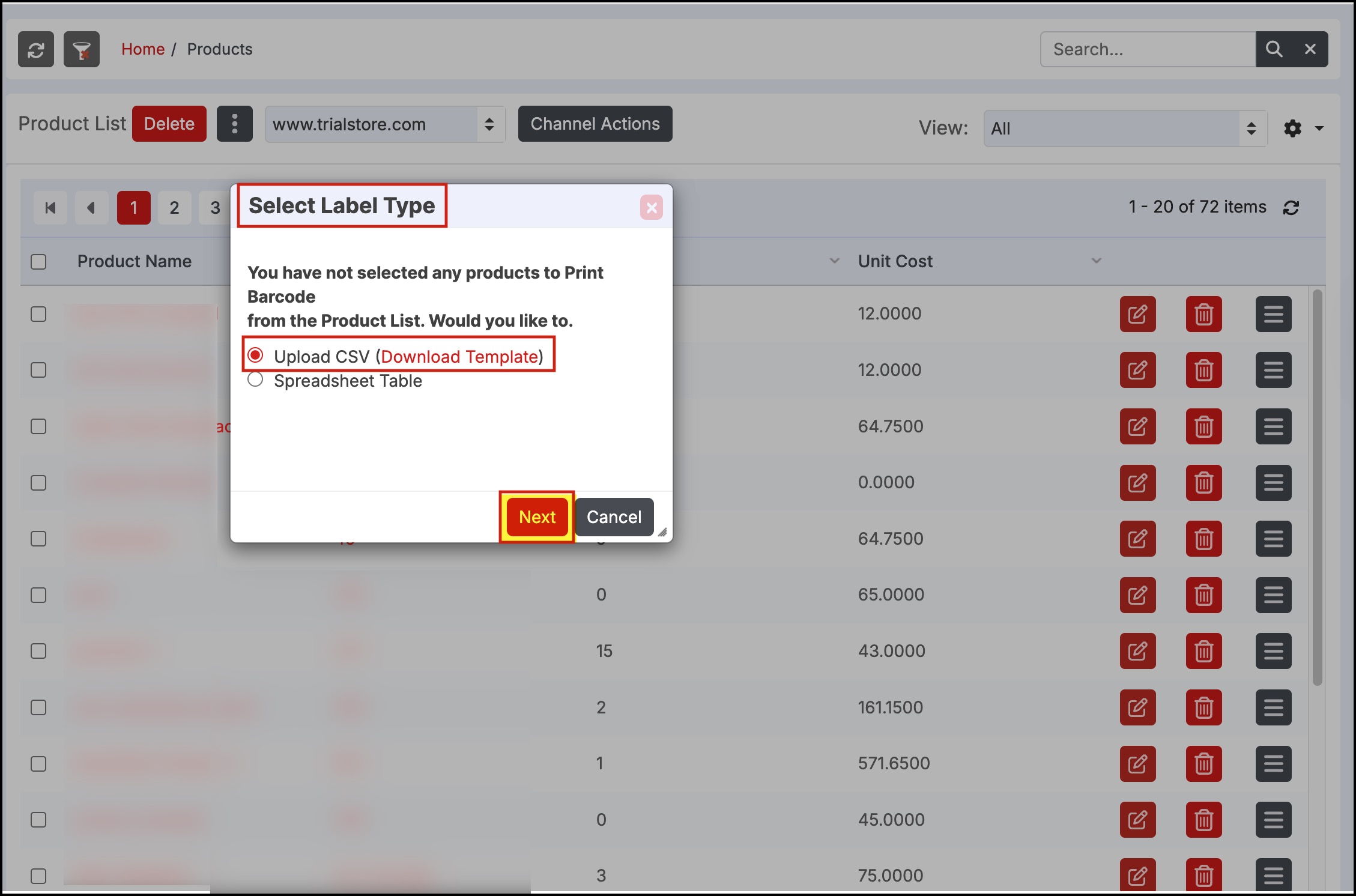Screen dimensions: 1356x896
Task: Click trash icon for 64.7500 cost row
Action: 1203,426
